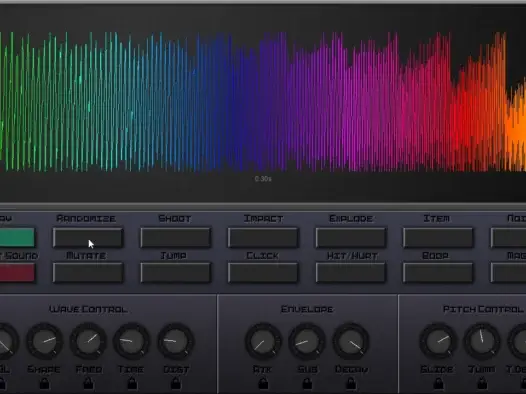Click the Mutate button
This screenshot has height=394, width=526.
pos(88,272)
